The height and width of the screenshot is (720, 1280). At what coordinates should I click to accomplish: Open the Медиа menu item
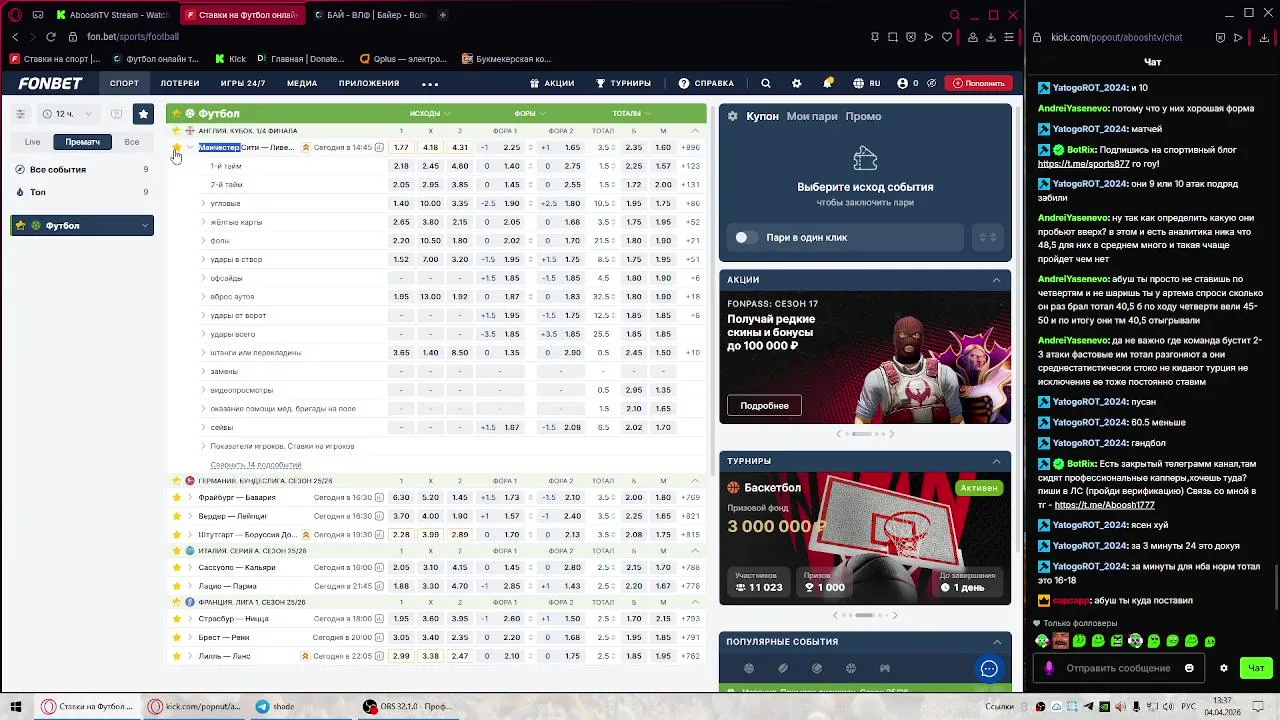302,84
